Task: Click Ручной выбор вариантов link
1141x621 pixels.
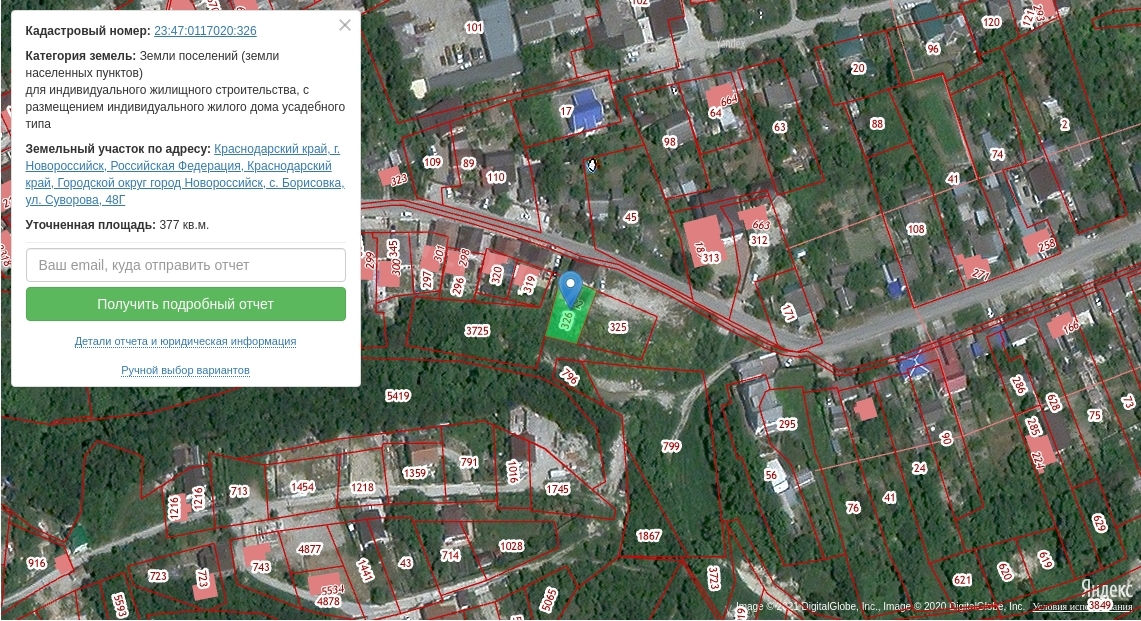Action: click(185, 370)
